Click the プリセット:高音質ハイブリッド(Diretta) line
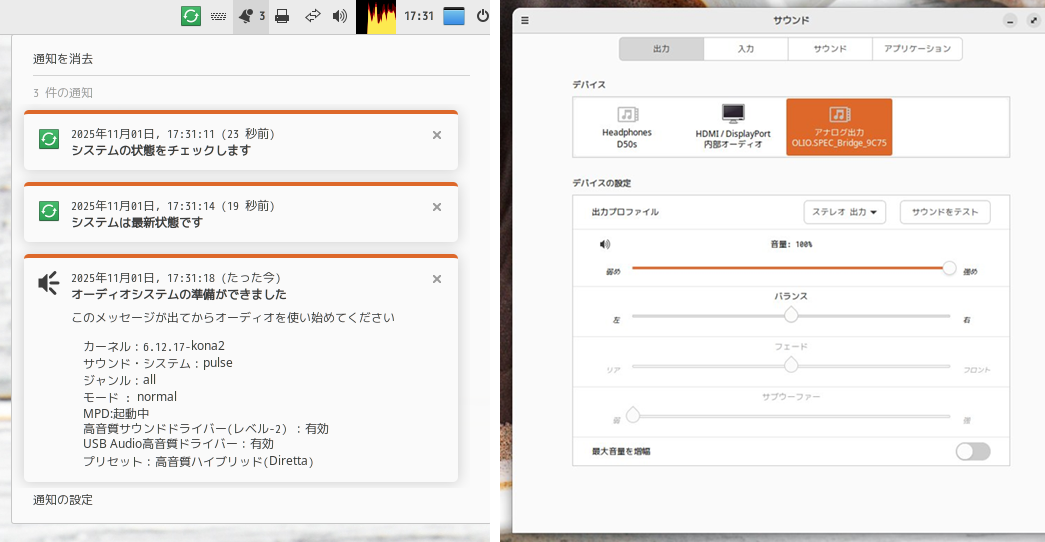Screen dimensions: 1045x542 point(198,461)
